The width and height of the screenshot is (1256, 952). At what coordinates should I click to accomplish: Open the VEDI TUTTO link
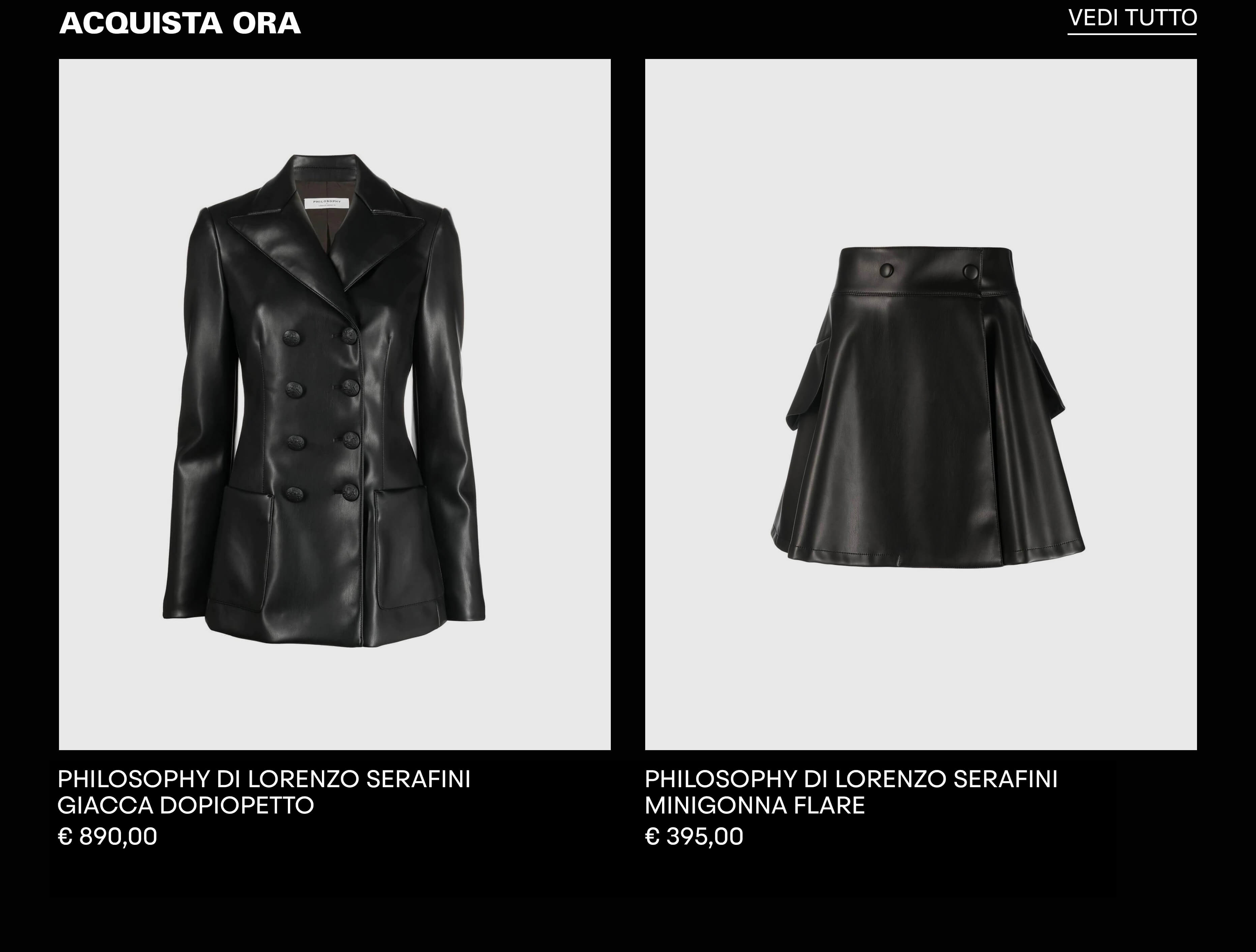pos(1132,18)
